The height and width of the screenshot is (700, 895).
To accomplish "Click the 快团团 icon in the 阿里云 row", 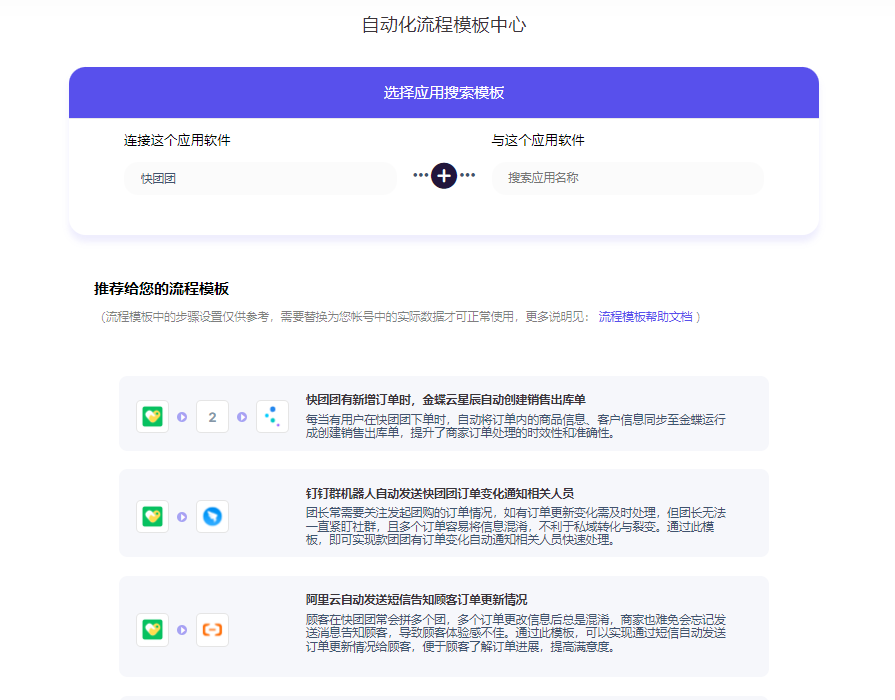I will [152, 629].
